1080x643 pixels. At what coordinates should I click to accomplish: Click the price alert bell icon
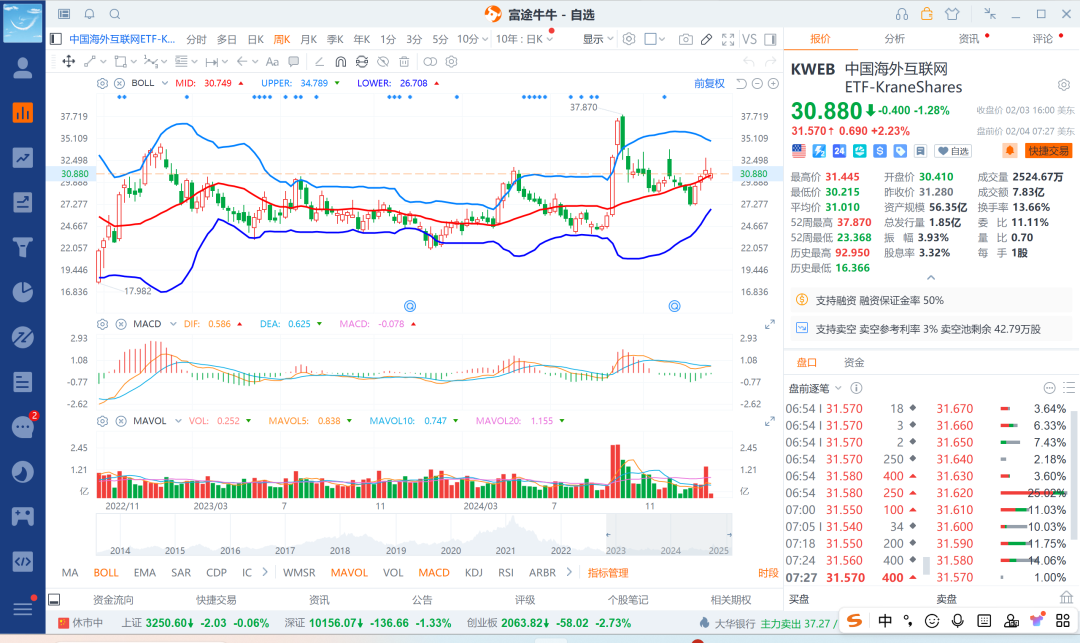[1009, 150]
